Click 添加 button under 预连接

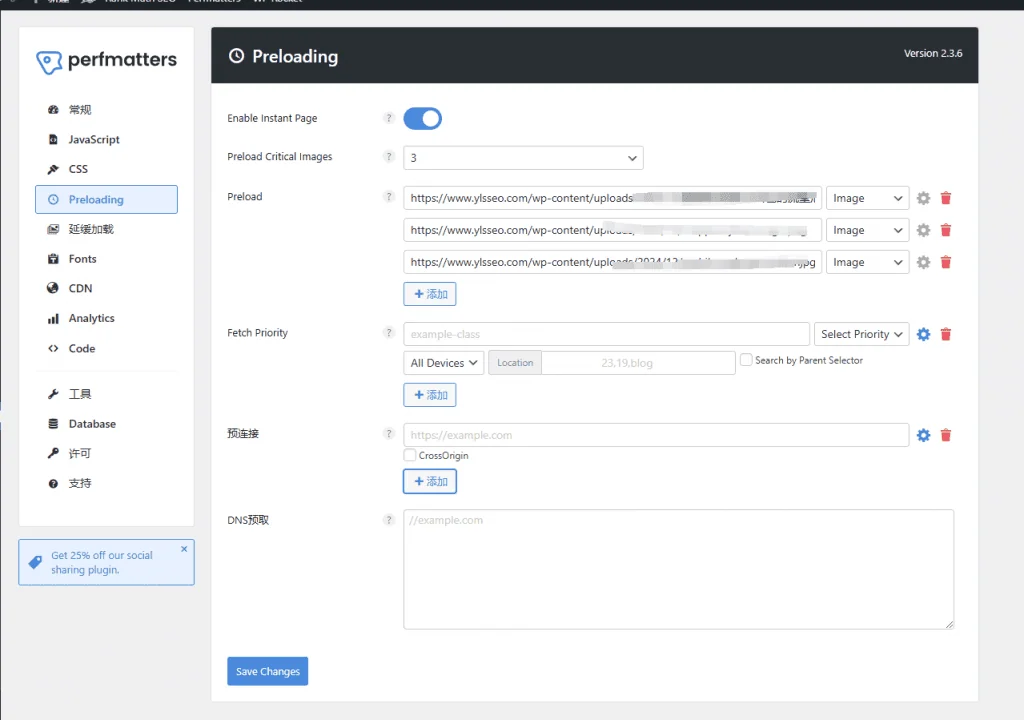[430, 482]
